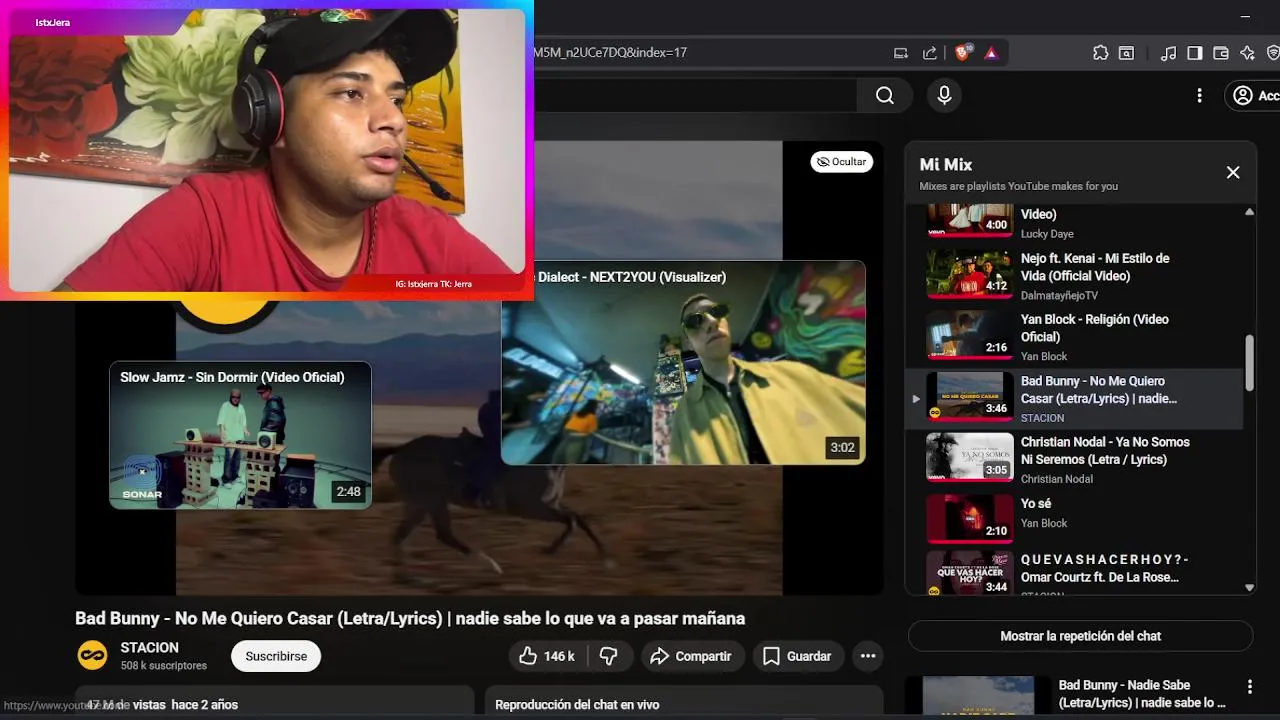Play Yo sé by Yan Block
This screenshot has width=1280, height=720.
tap(1074, 518)
